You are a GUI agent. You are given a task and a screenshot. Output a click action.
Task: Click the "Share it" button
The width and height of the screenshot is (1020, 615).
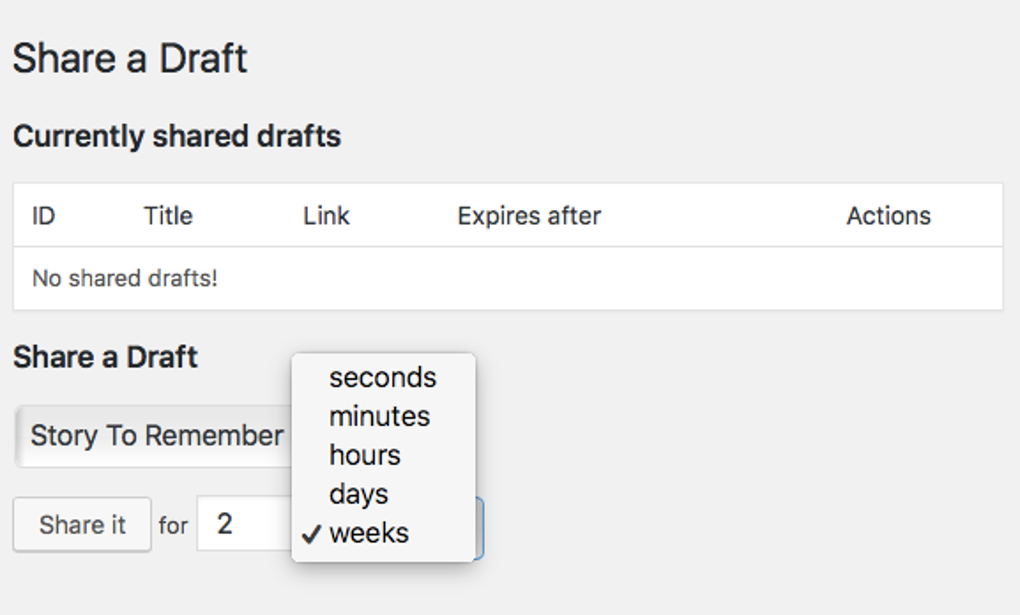tap(81, 524)
